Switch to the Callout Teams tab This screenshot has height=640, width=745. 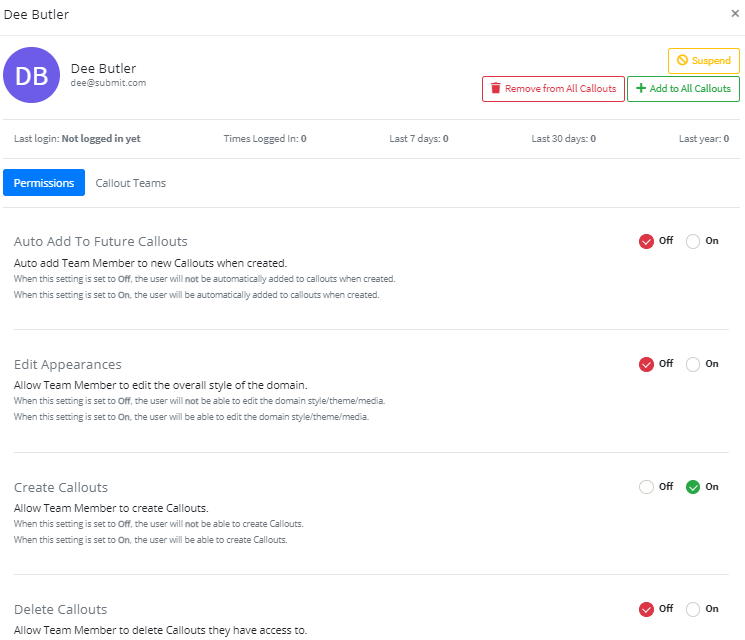pos(131,183)
